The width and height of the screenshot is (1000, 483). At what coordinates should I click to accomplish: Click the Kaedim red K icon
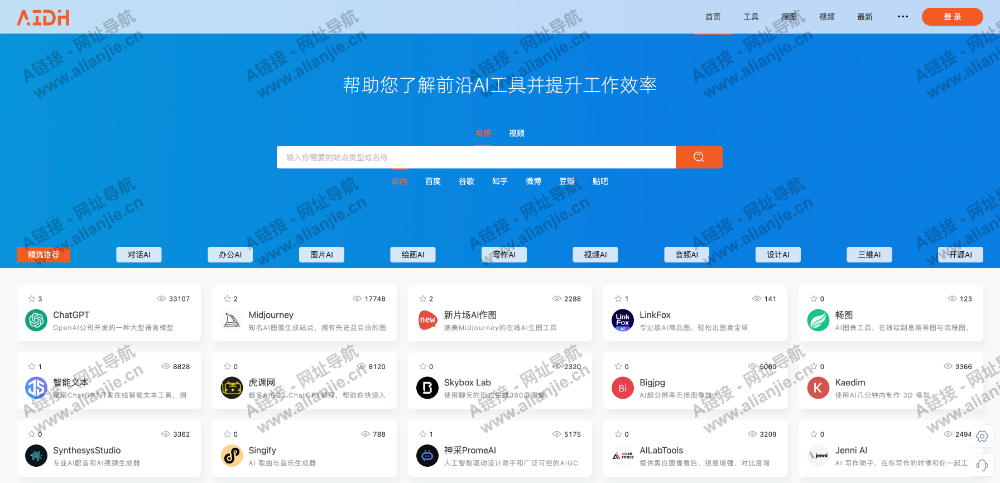818,388
